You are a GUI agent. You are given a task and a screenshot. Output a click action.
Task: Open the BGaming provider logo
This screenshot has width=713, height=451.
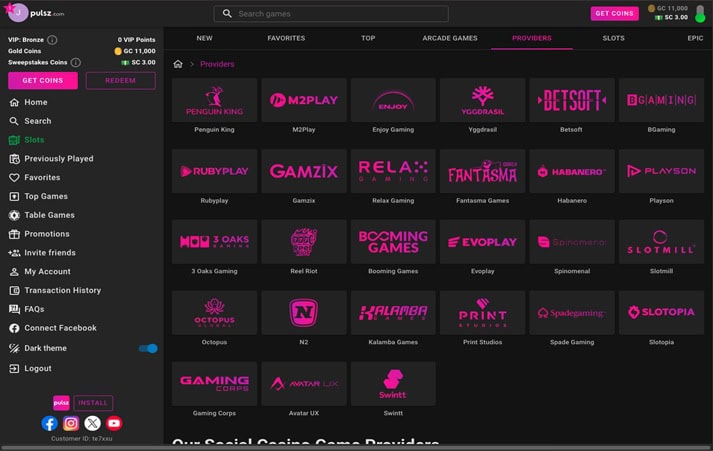[x=661, y=100]
